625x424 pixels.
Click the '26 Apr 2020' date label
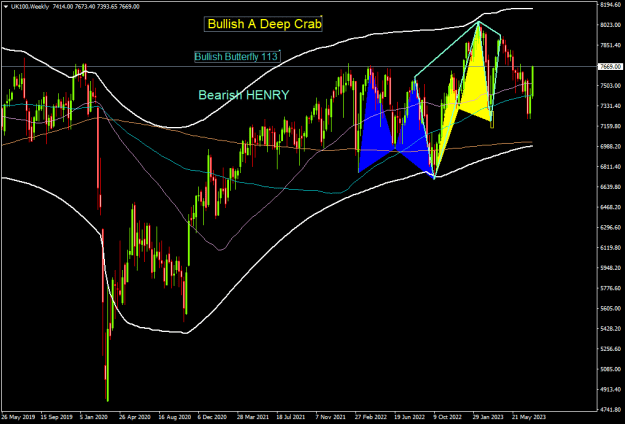point(136,417)
